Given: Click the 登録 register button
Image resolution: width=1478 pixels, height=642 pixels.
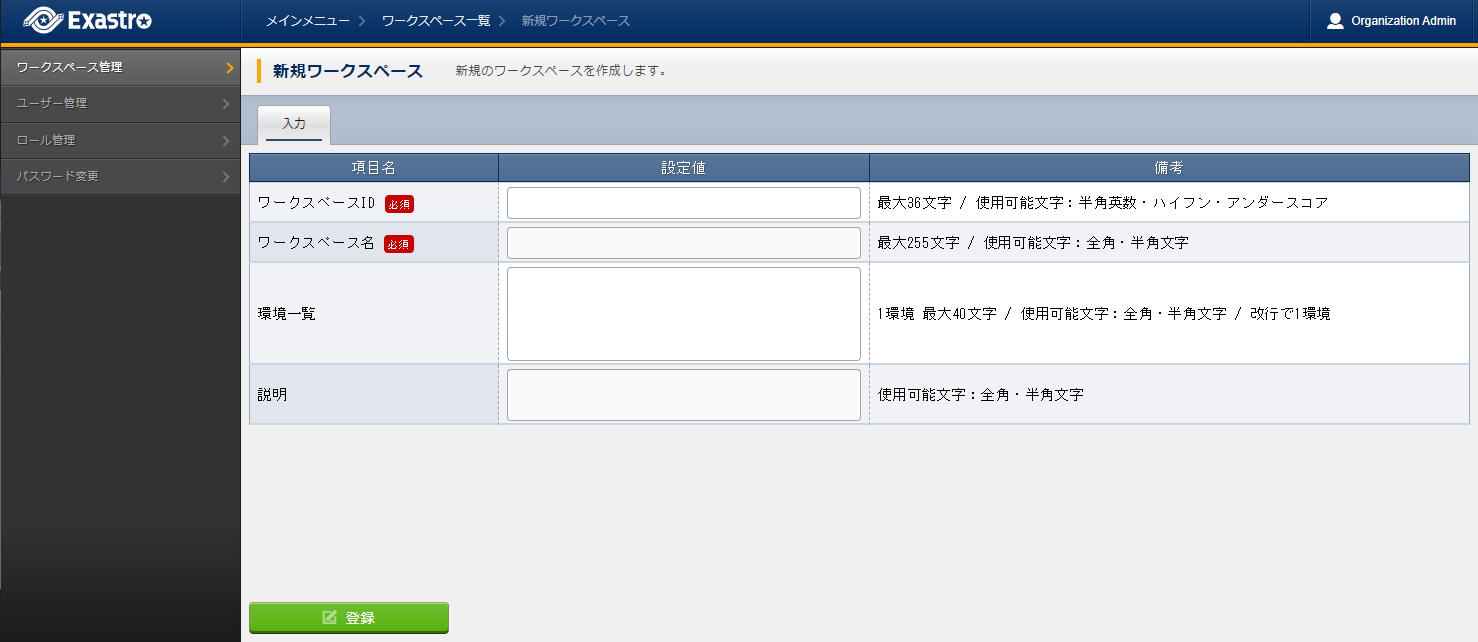Looking at the screenshot, I should click(x=348, y=618).
